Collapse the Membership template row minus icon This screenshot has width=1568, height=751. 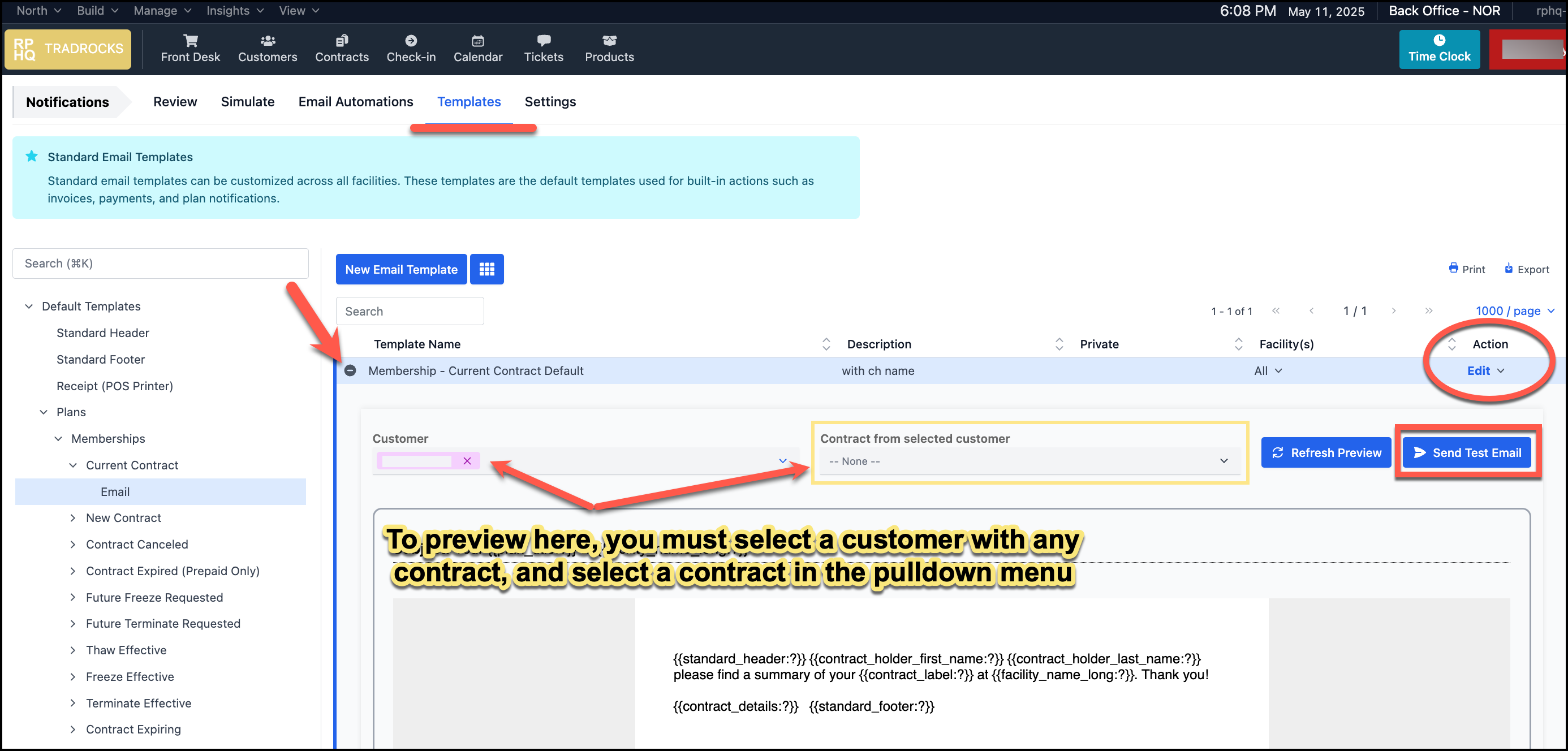(350, 370)
